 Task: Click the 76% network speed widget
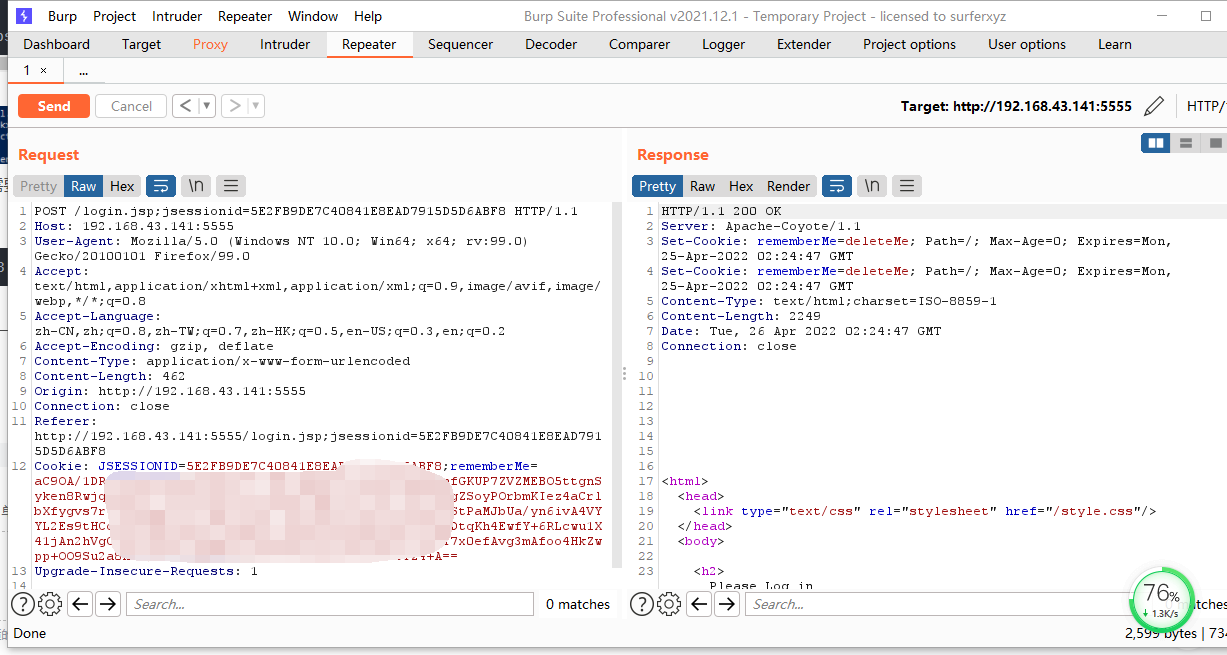(1162, 599)
